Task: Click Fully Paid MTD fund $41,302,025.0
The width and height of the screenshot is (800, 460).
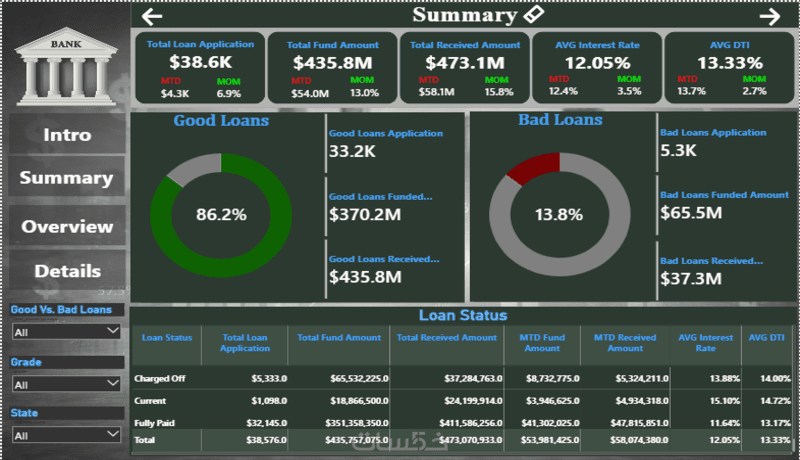Action: click(x=550, y=423)
